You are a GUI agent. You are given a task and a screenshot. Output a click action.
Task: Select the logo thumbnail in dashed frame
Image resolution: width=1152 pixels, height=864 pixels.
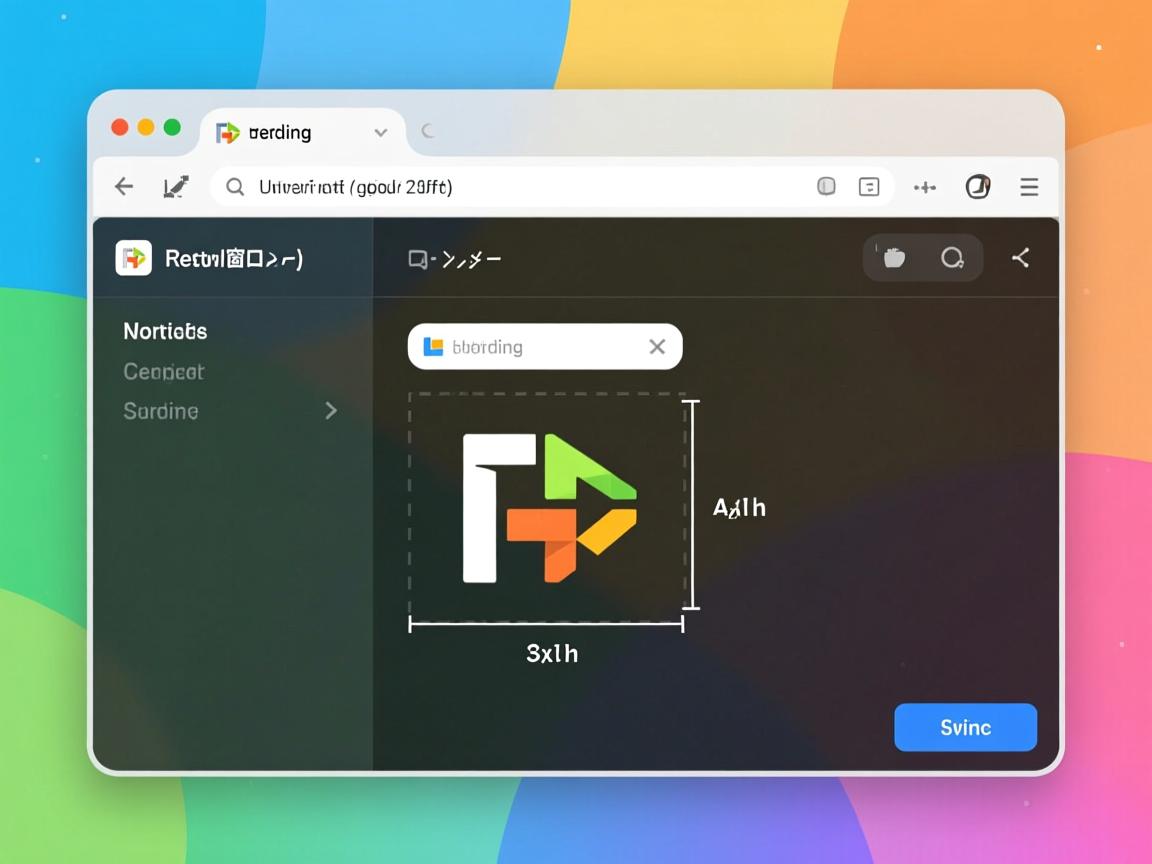(x=547, y=507)
